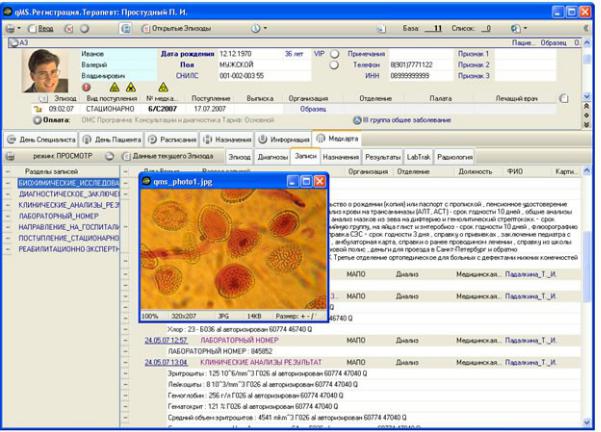Click the records list vertical scrollbar
This screenshot has height=432, width=601.
click(587, 295)
